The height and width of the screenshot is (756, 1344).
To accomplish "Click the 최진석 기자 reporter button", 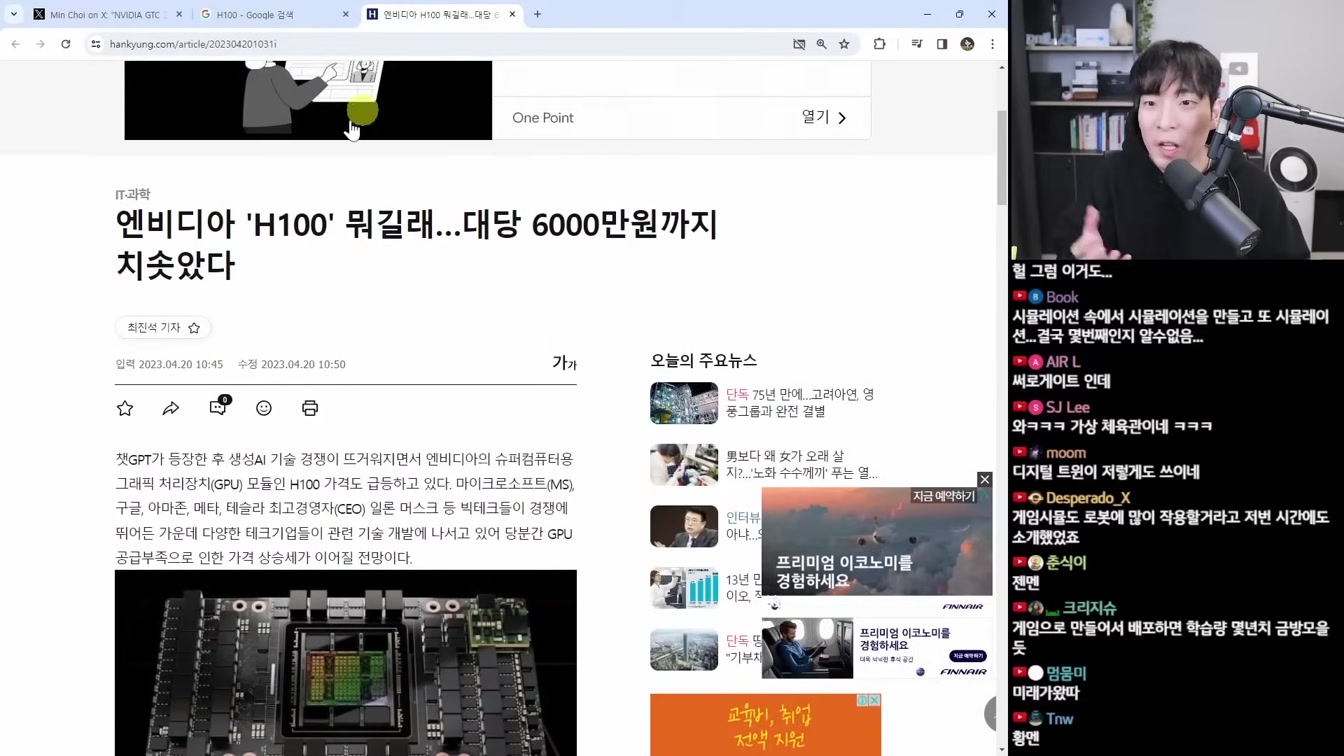I will (163, 328).
